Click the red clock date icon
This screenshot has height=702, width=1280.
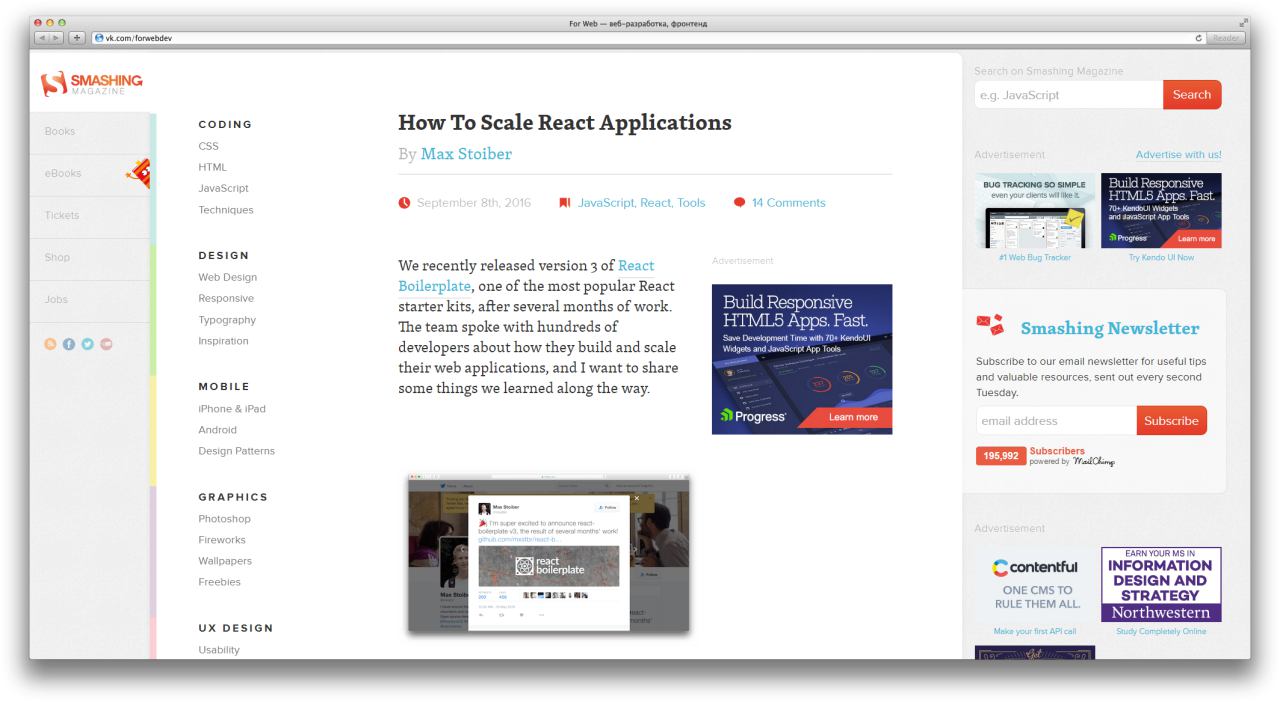pos(404,203)
